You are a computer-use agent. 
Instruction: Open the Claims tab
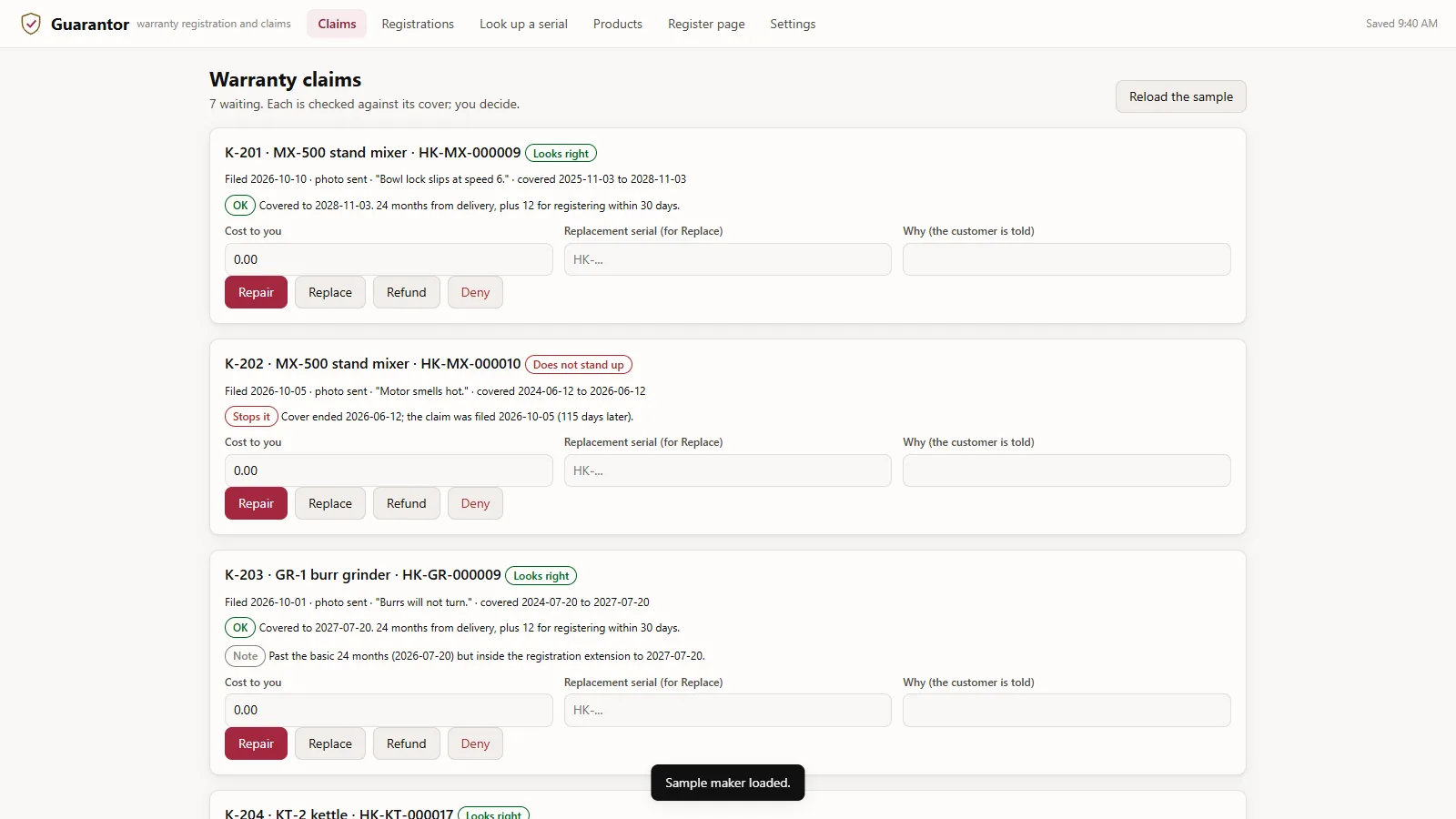(x=337, y=24)
